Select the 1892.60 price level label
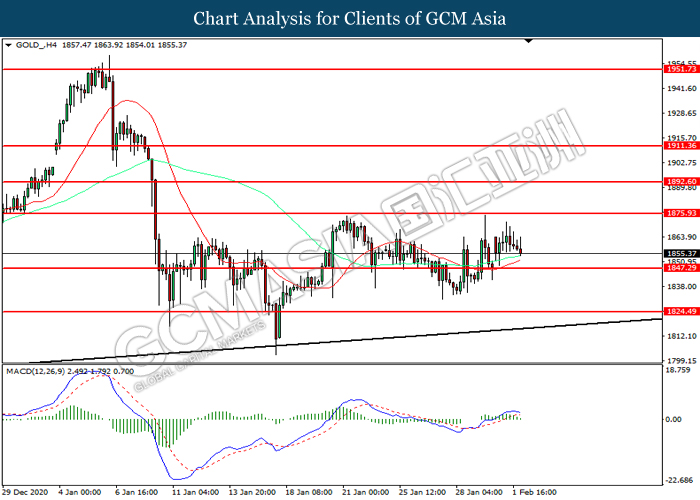 coord(681,182)
